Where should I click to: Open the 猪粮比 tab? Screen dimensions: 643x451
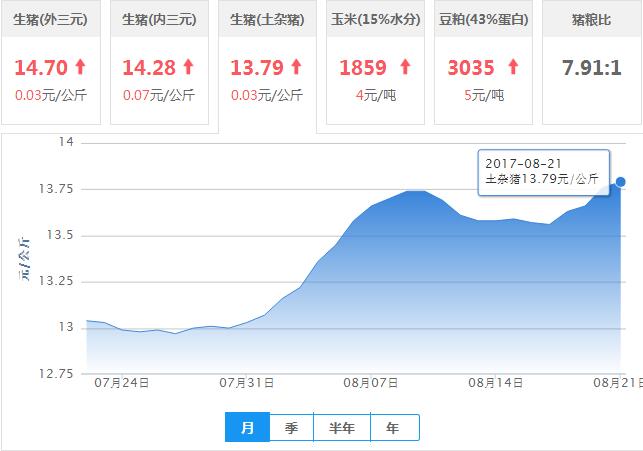(592, 62)
